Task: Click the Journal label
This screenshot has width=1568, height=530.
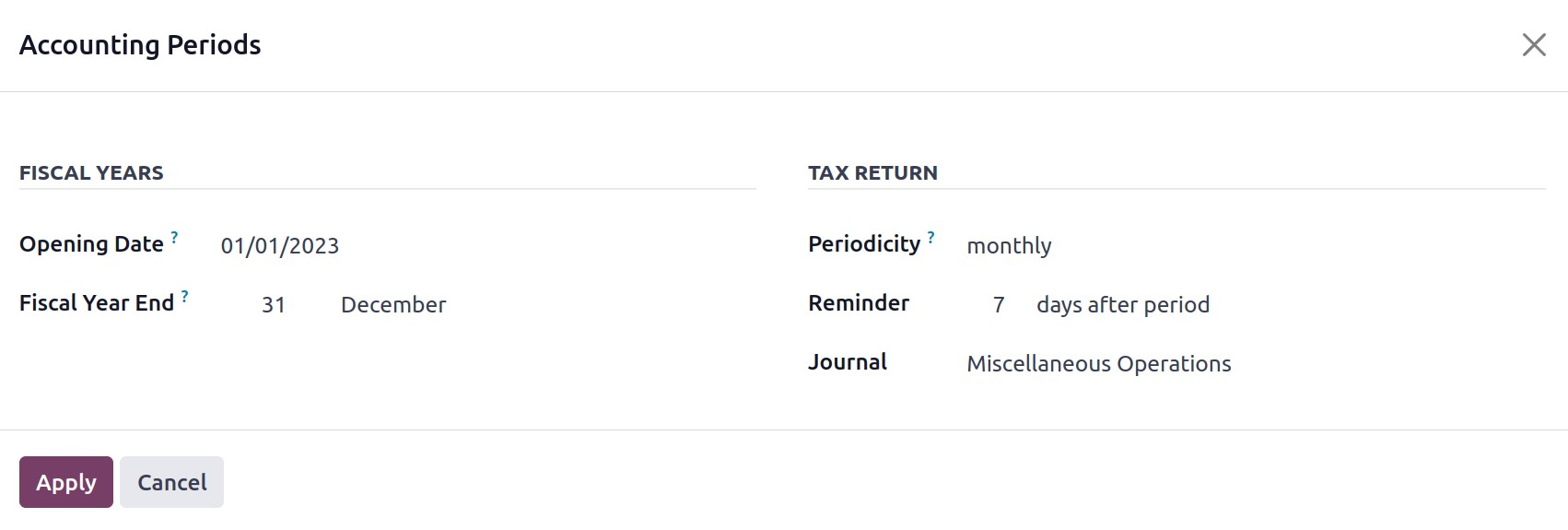Action: coord(848,362)
